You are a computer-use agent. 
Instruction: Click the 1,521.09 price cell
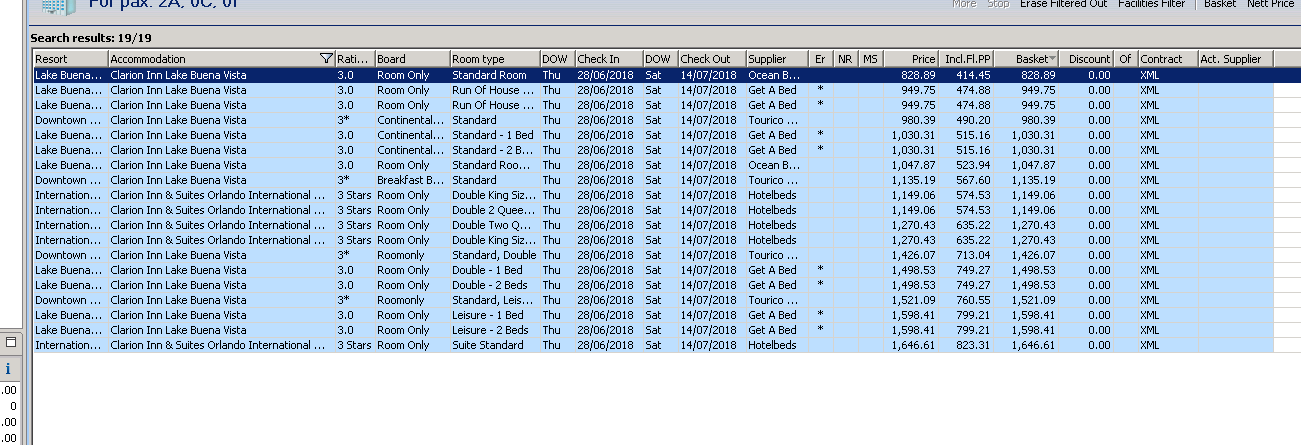click(911, 300)
